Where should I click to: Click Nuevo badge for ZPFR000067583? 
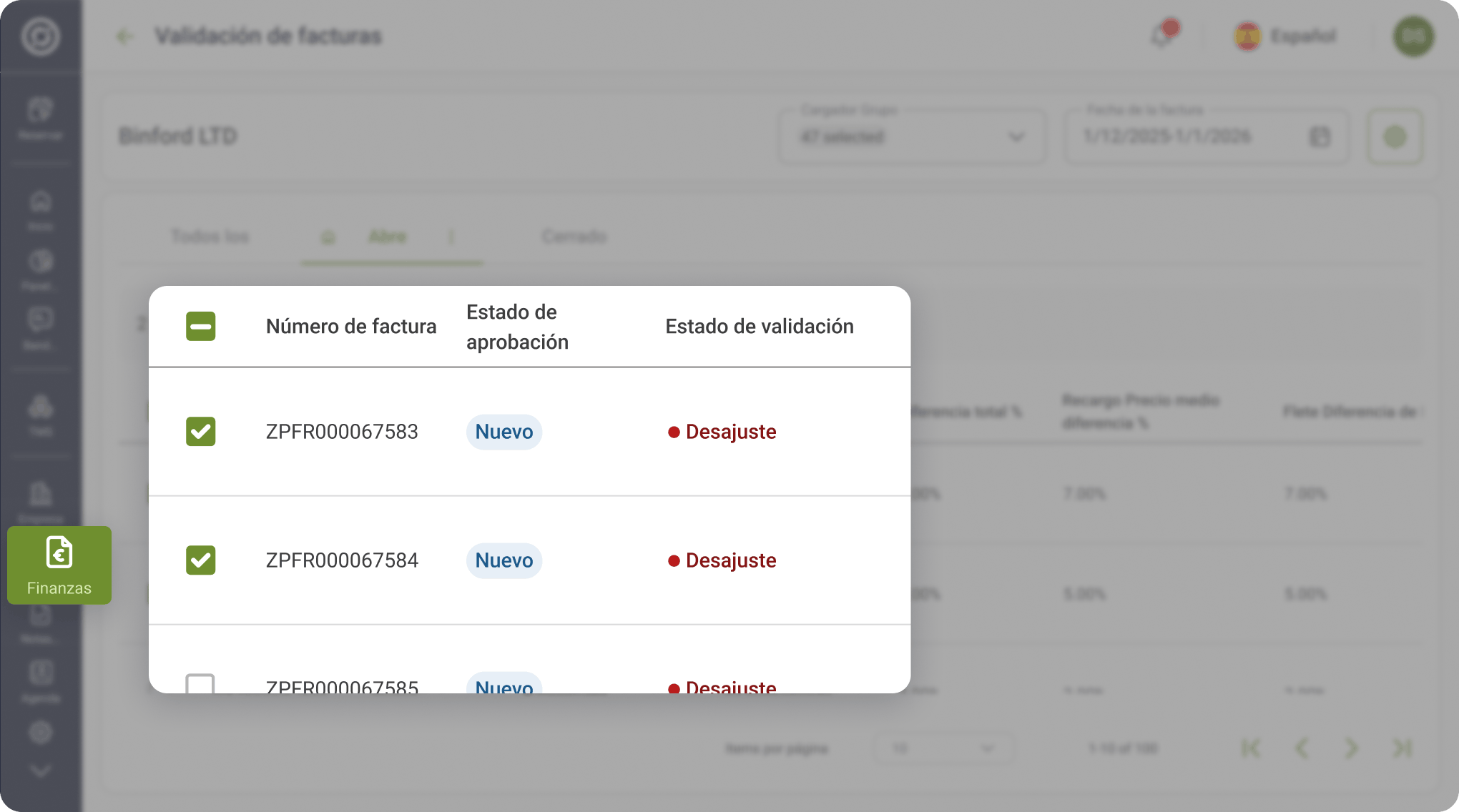pyautogui.click(x=504, y=432)
